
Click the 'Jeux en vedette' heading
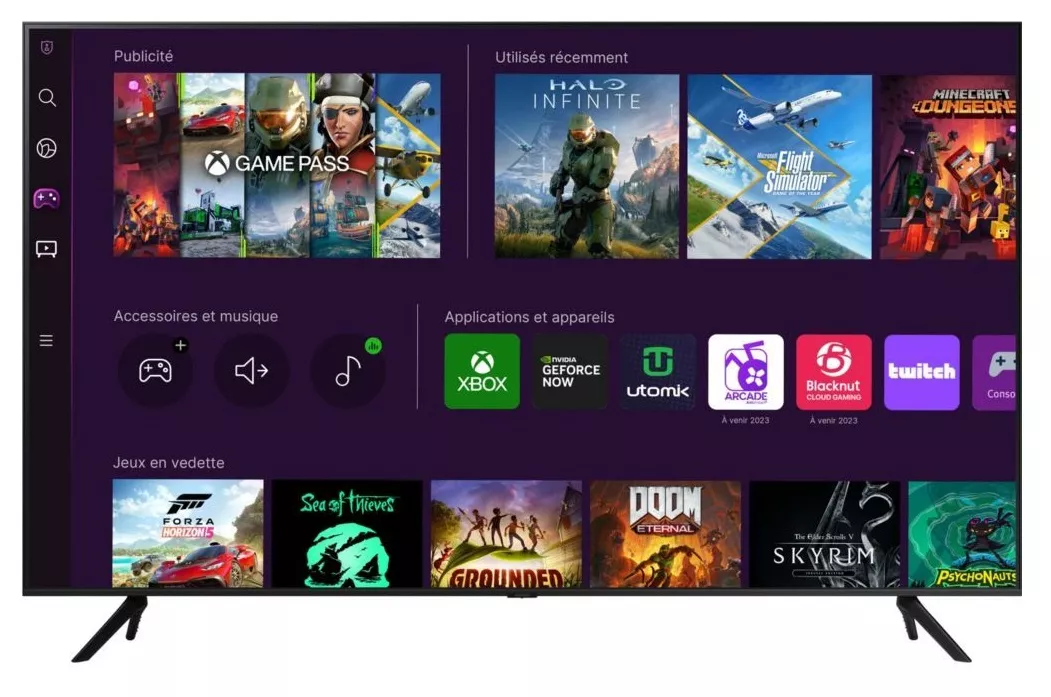click(168, 462)
